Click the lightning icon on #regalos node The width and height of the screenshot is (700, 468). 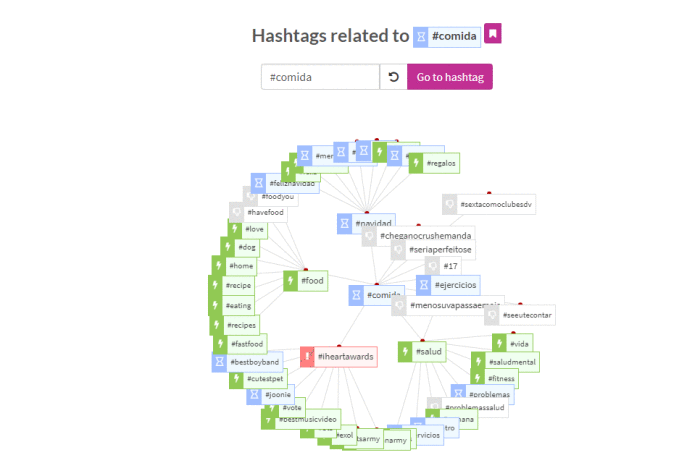click(x=416, y=163)
